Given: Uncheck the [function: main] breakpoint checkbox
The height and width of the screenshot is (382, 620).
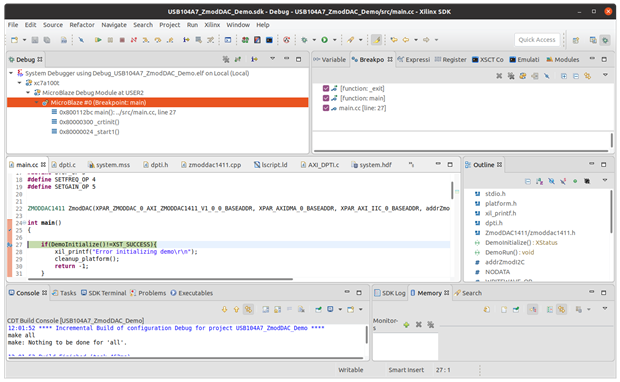Looking at the screenshot, I should (326, 98).
